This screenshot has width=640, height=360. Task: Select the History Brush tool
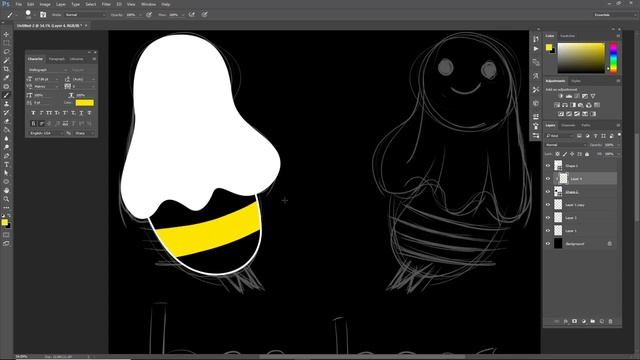pos(6,112)
